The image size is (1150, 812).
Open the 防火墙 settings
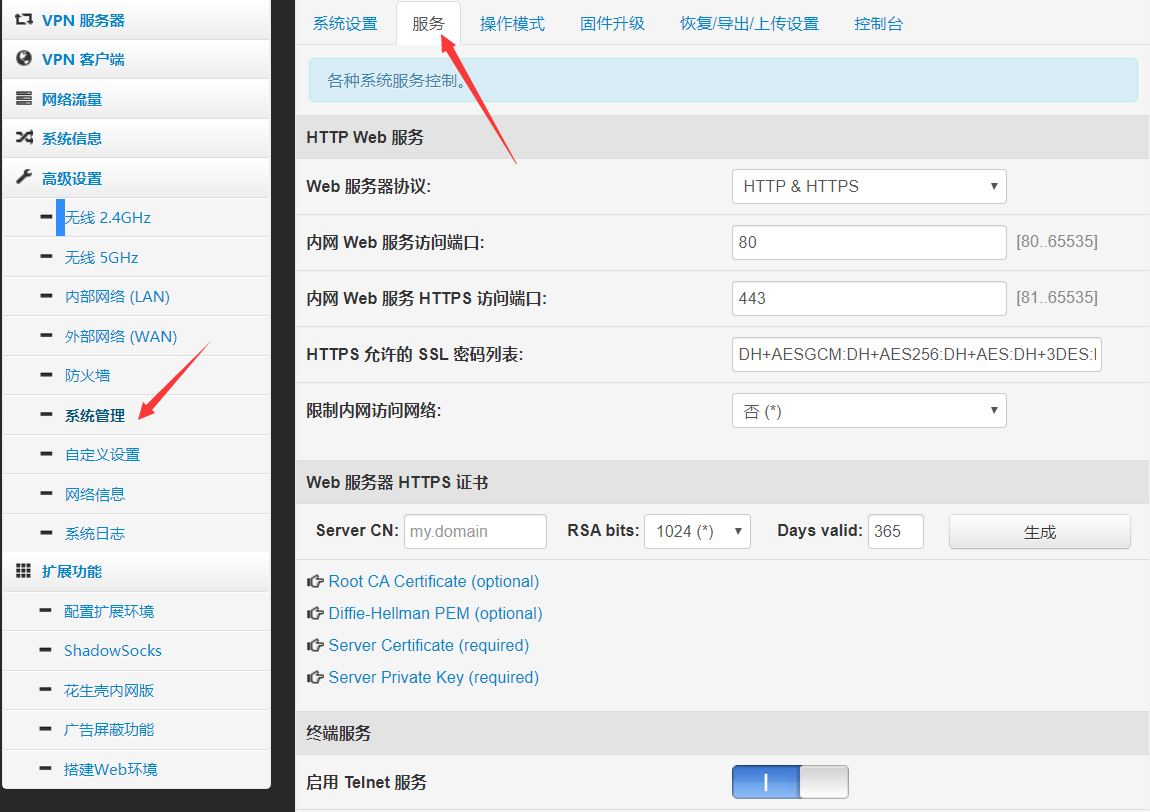pos(87,376)
